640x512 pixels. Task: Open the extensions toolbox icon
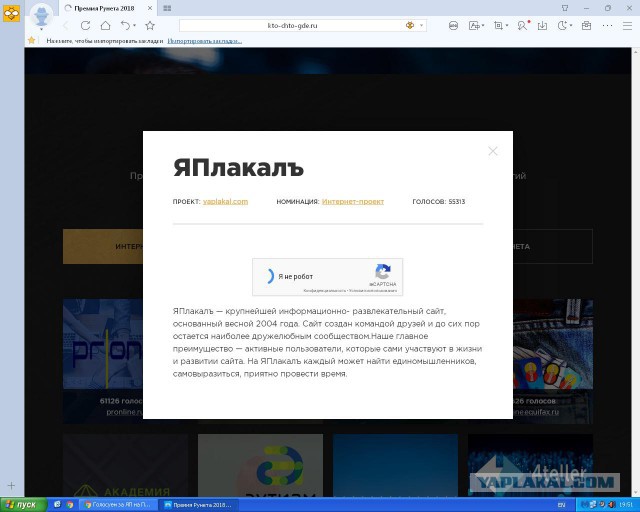(x=587, y=26)
